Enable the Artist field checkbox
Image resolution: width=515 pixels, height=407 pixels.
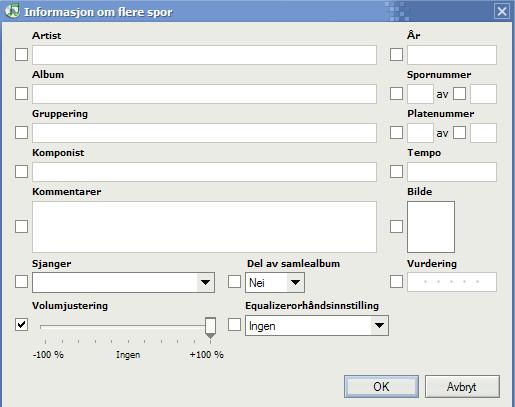coord(21,54)
